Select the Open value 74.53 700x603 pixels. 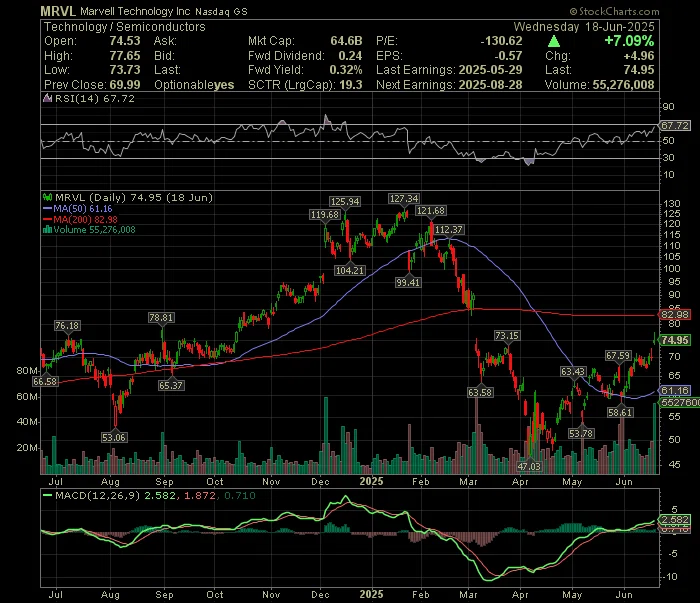pos(125,41)
